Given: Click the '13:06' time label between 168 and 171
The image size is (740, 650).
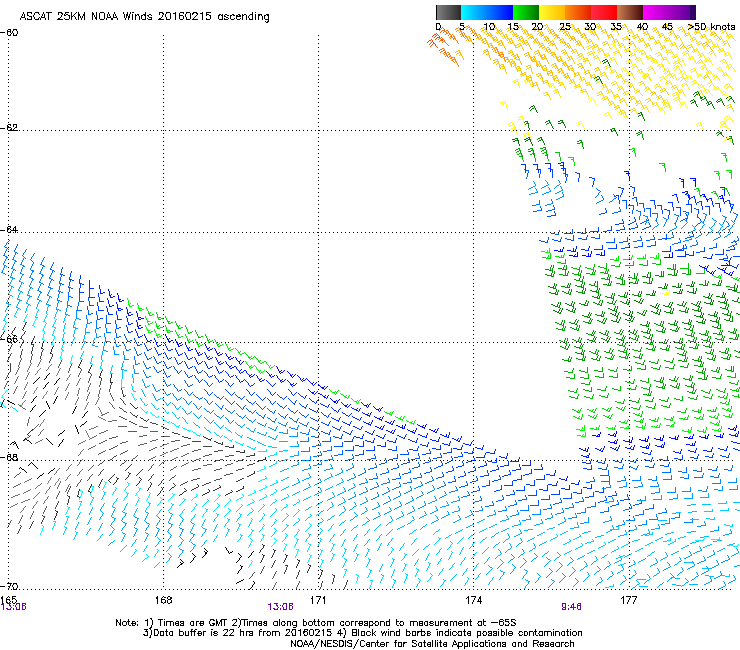Looking at the screenshot, I should (280, 607).
